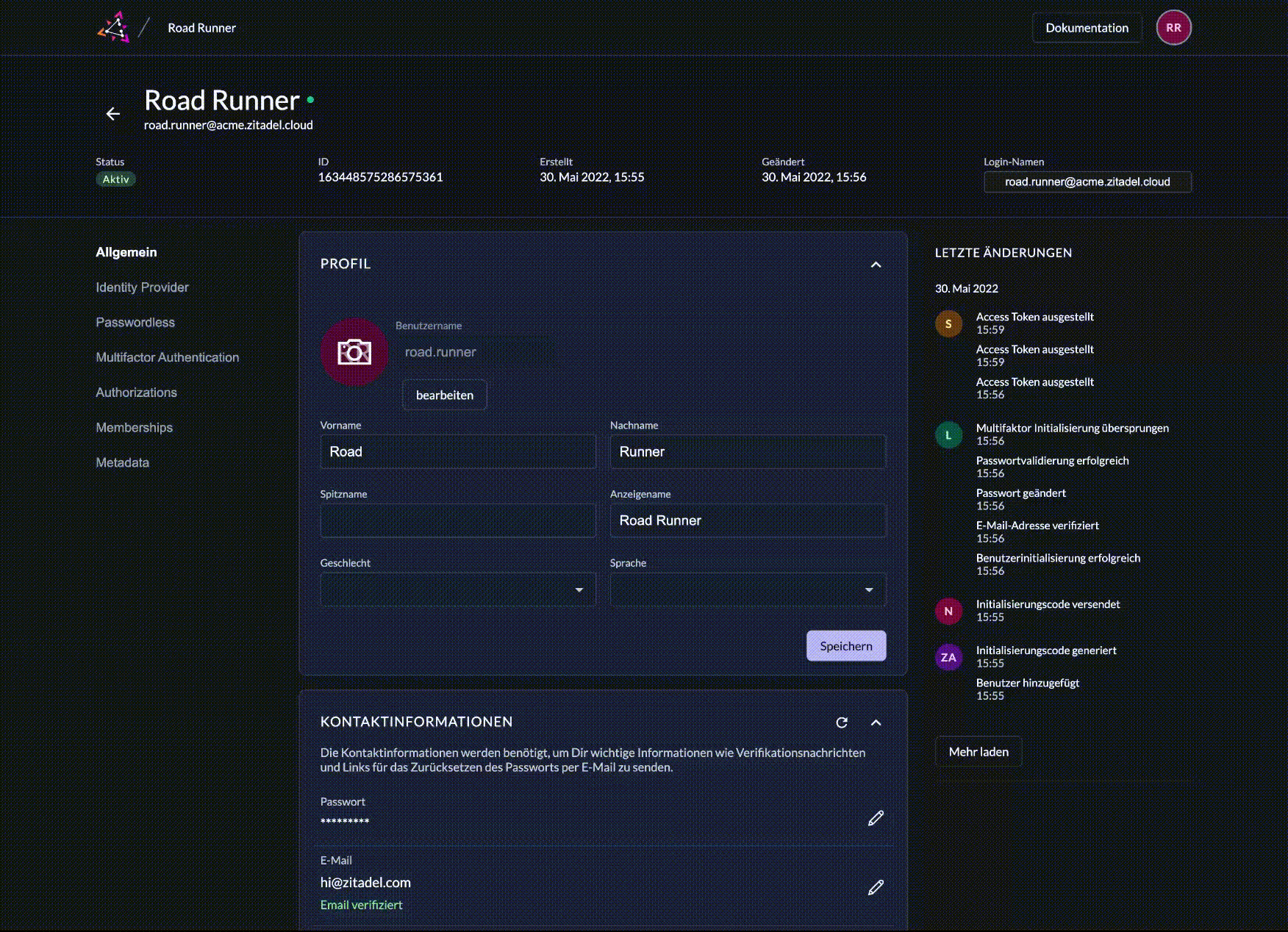This screenshot has width=1288, height=932.
Task: Open the Geschlecht dropdown
Action: tap(457, 589)
